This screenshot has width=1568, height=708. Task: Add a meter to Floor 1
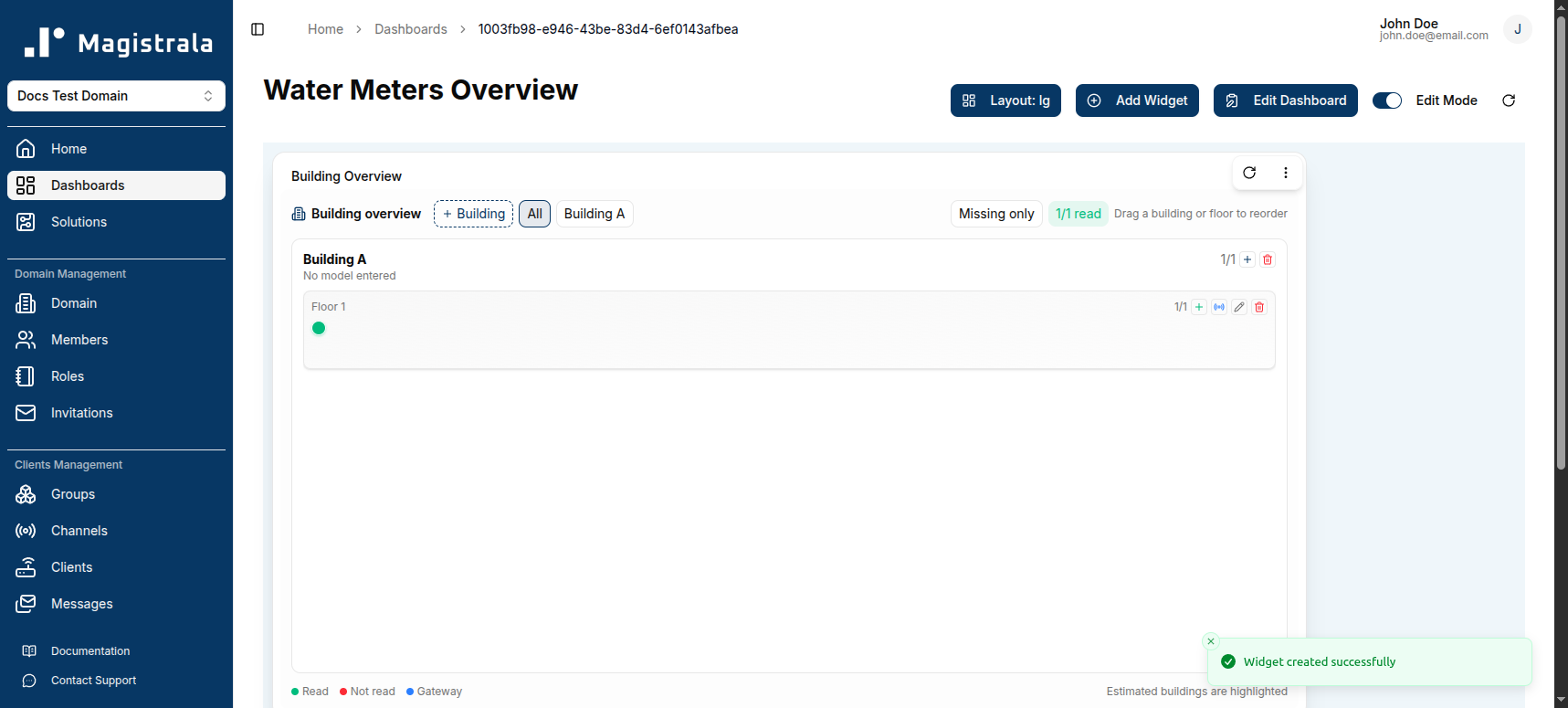1199,307
